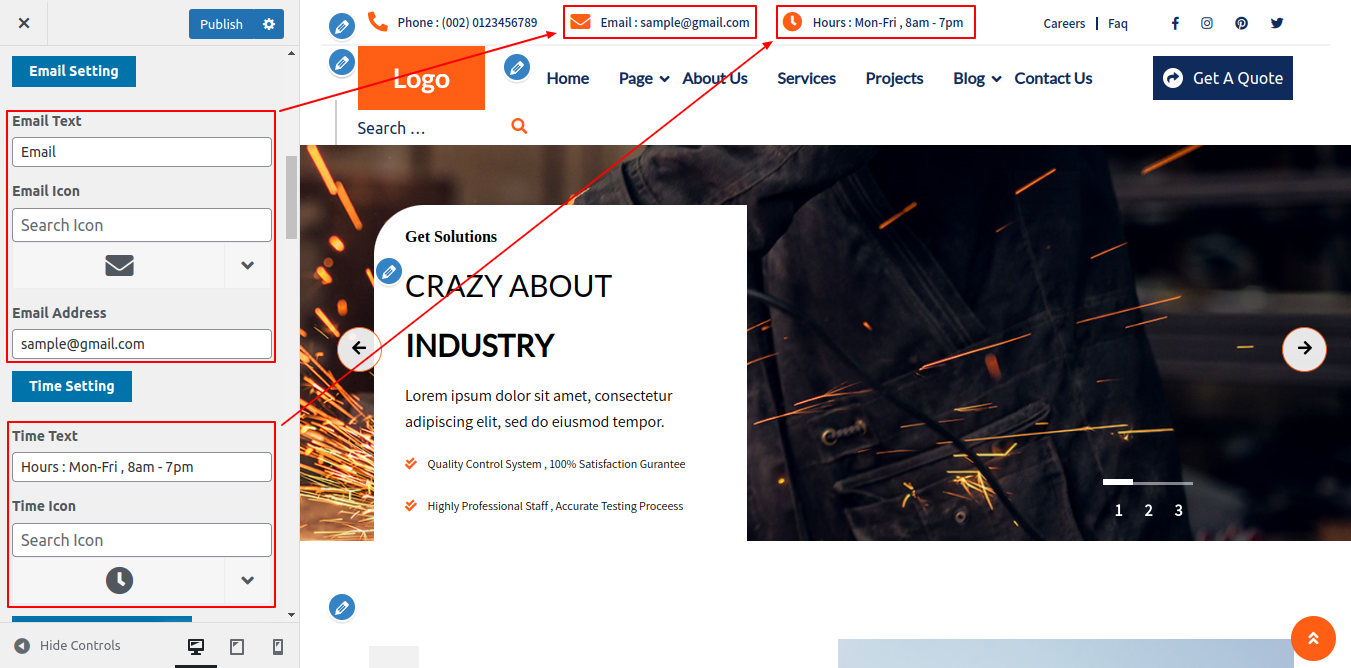Go to the next slide arrow
Viewport: 1351px width, 668px height.
1304,348
